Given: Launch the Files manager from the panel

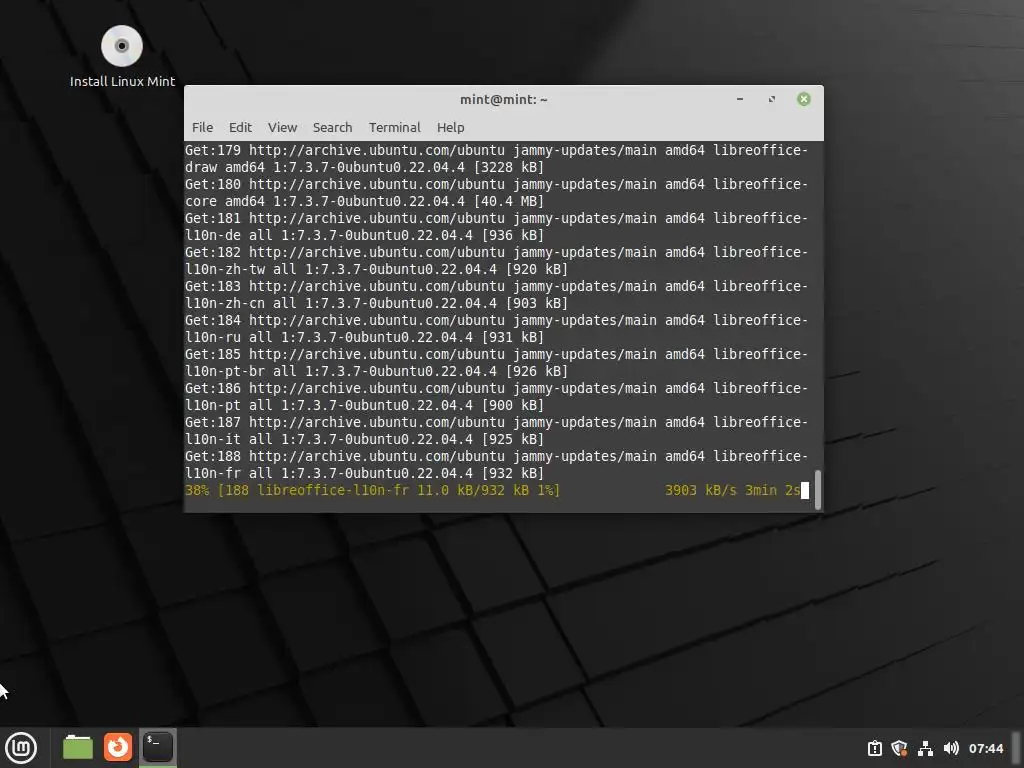Looking at the screenshot, I should point(78,747).
